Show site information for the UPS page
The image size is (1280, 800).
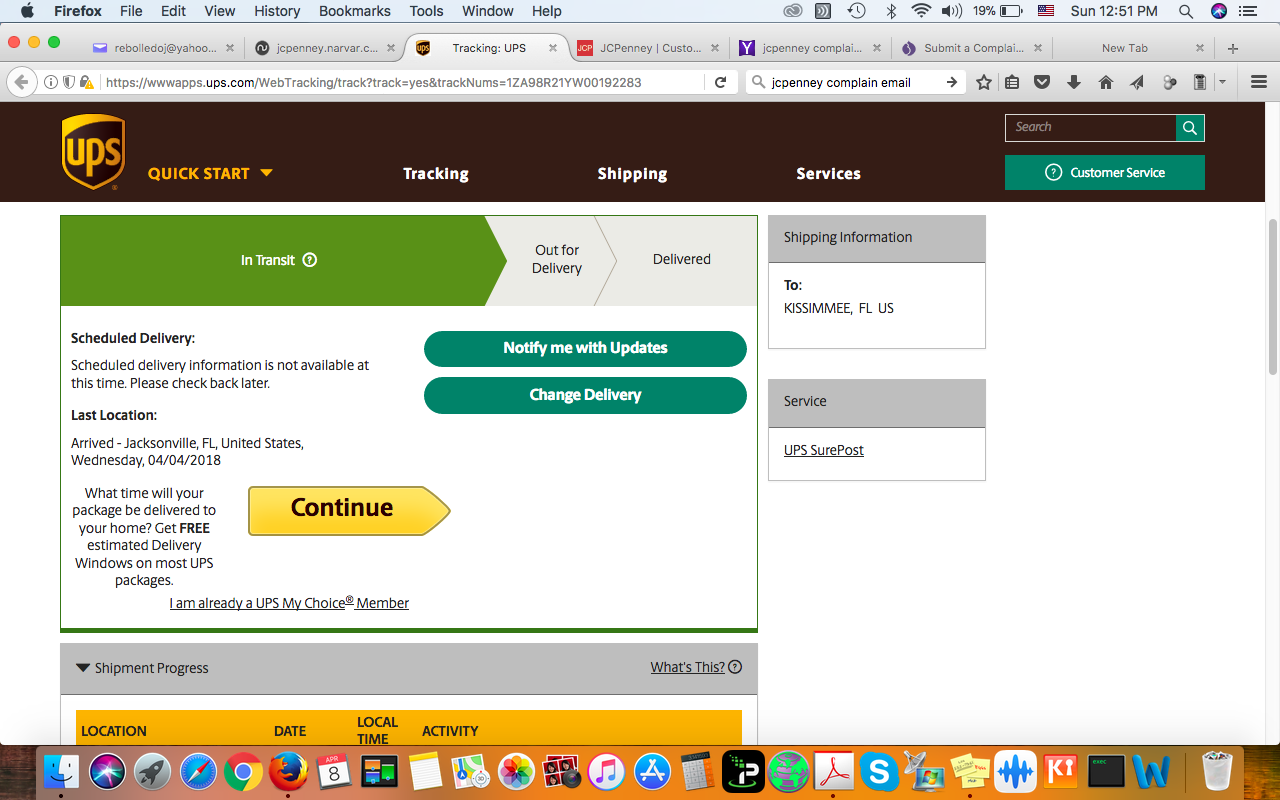pyautogui.click(x=50, y=82)
